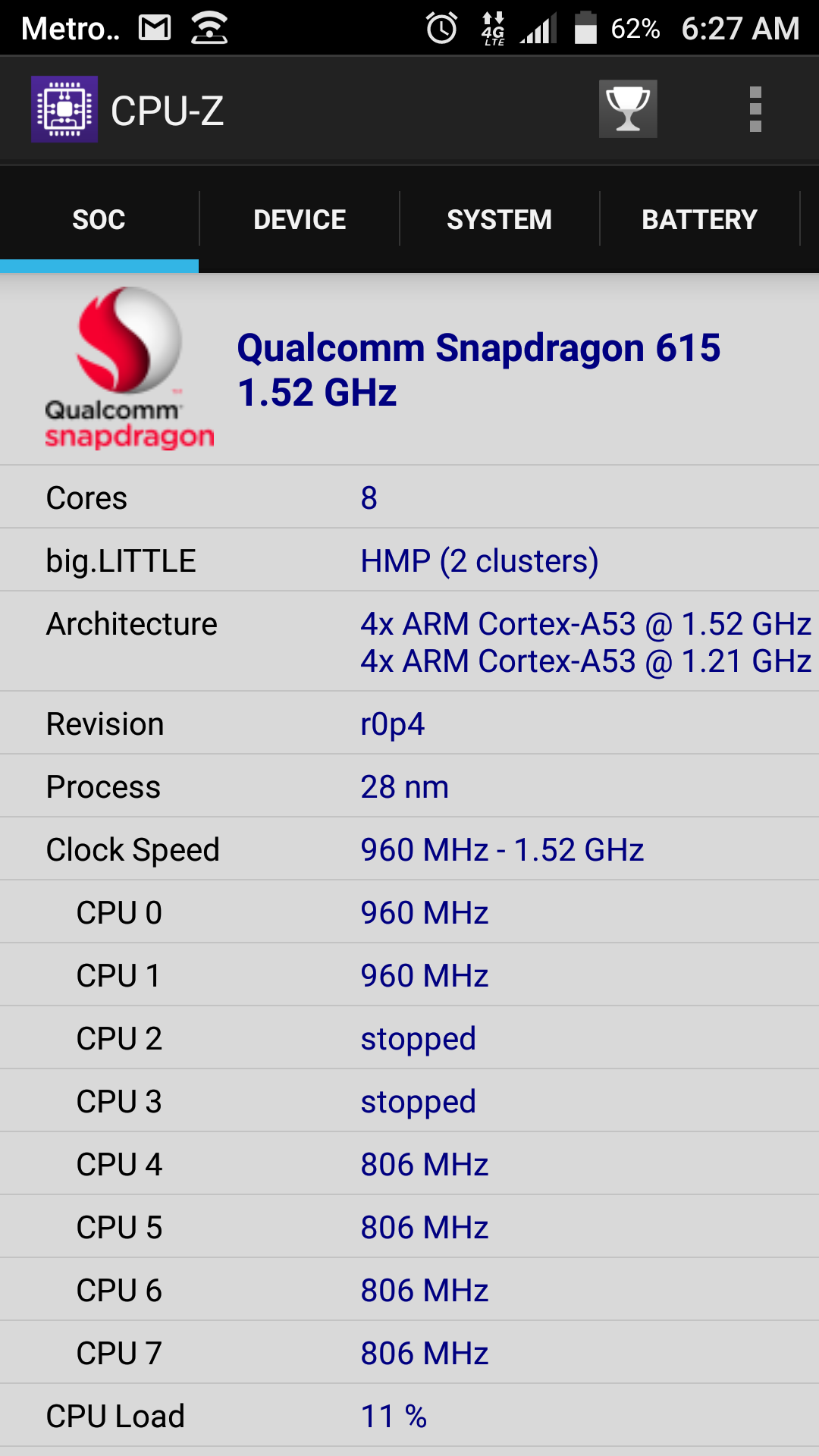Open the three-dot overflow menu

pyautogui.click(x=755, y=109)
